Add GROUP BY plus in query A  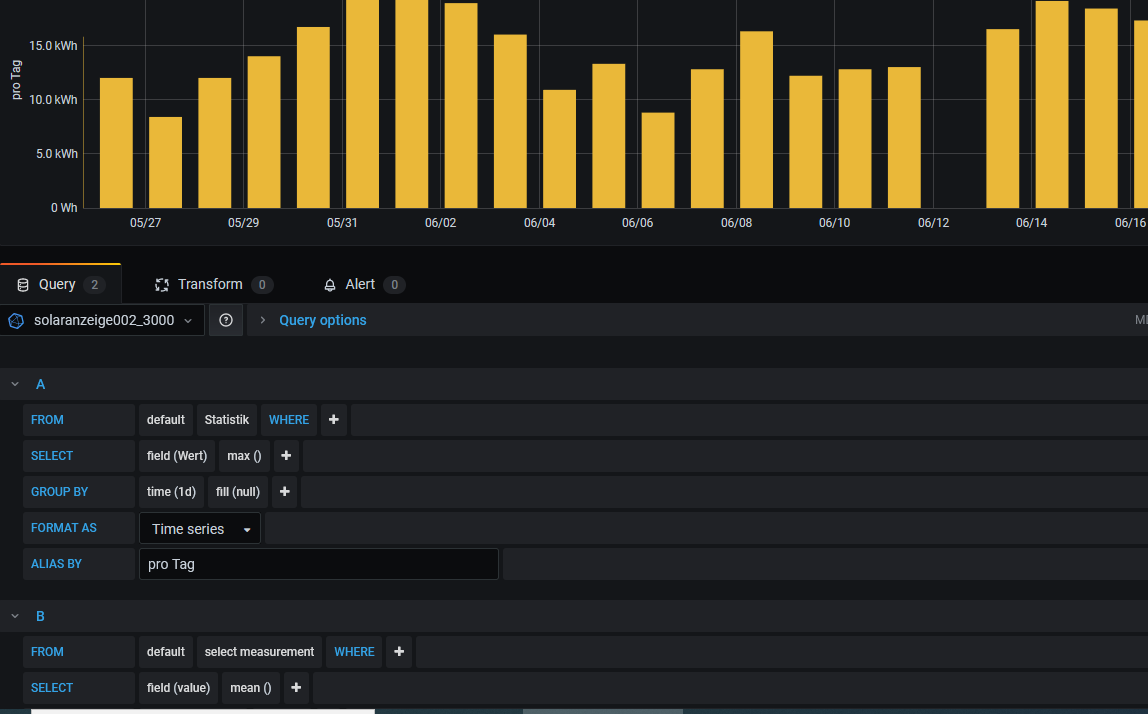coord(285,492)
